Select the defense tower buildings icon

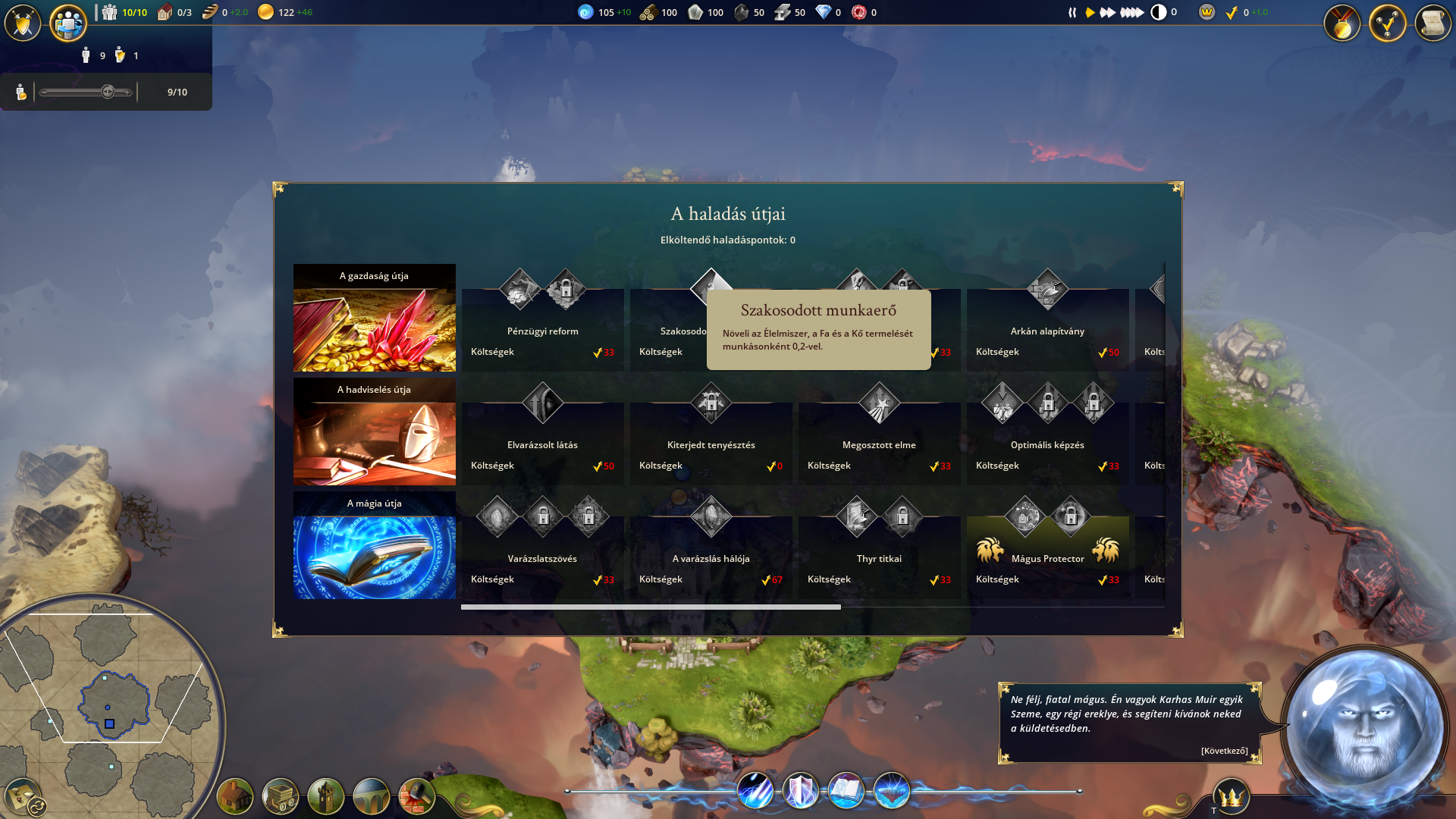(326, 796)
